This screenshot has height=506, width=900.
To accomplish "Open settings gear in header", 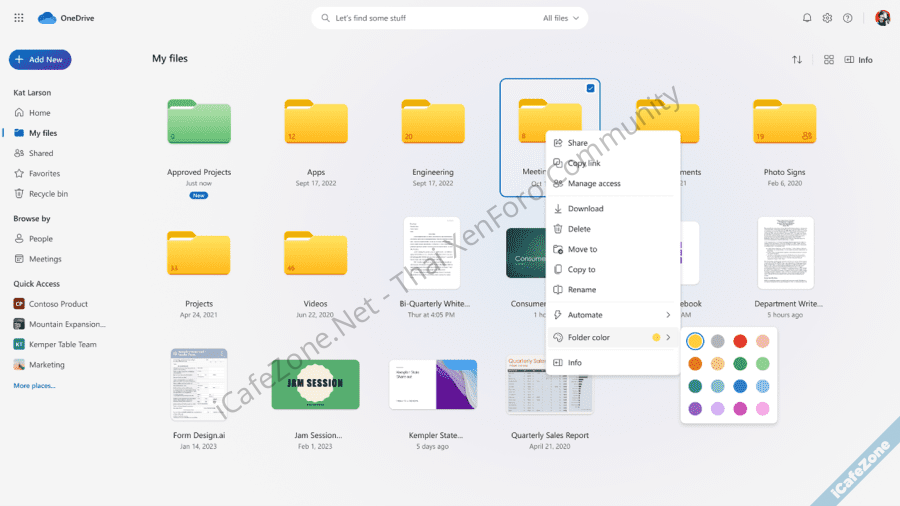I will (827, 18).
